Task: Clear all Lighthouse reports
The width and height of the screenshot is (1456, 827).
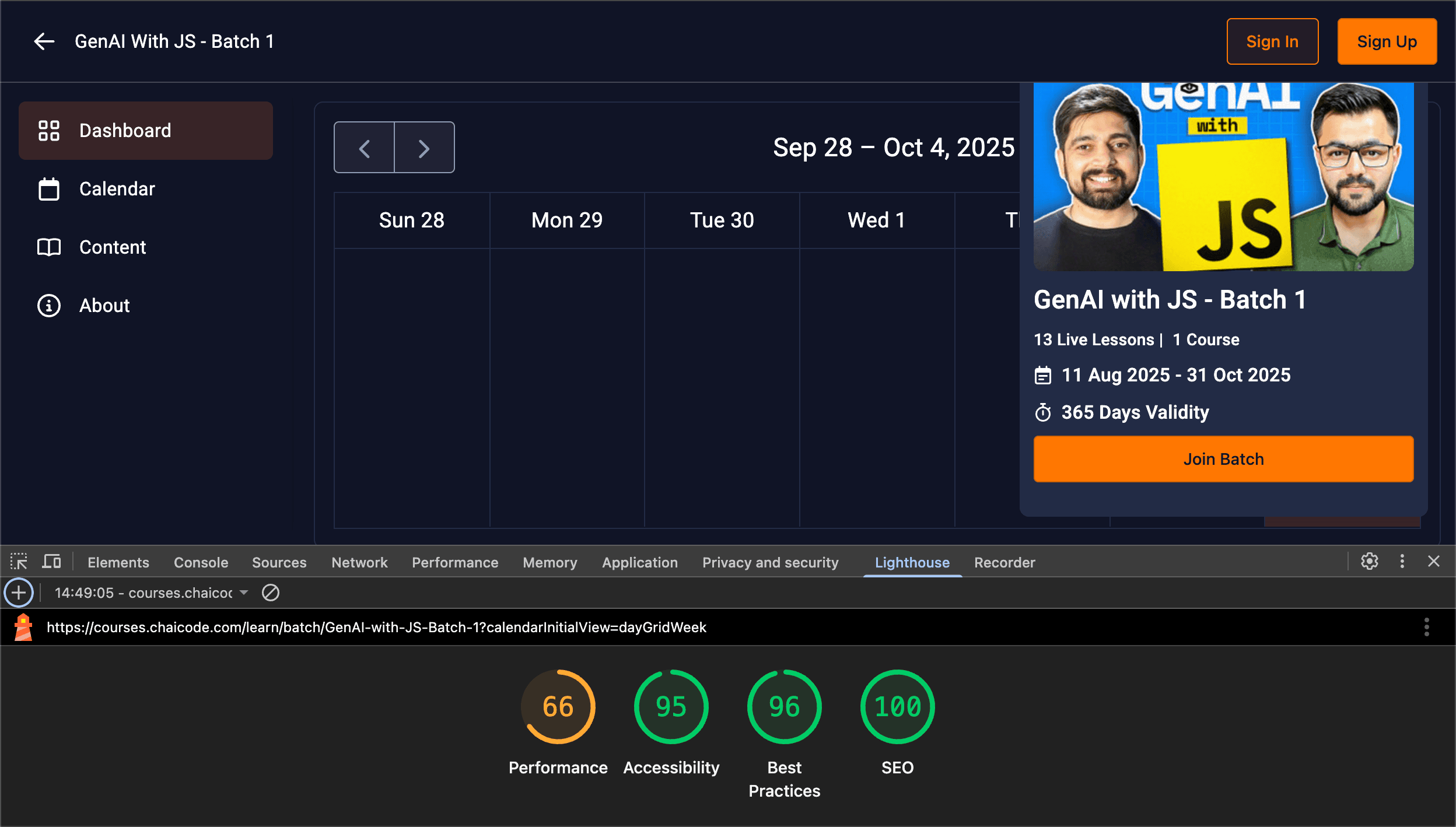Action: point(271,593)
